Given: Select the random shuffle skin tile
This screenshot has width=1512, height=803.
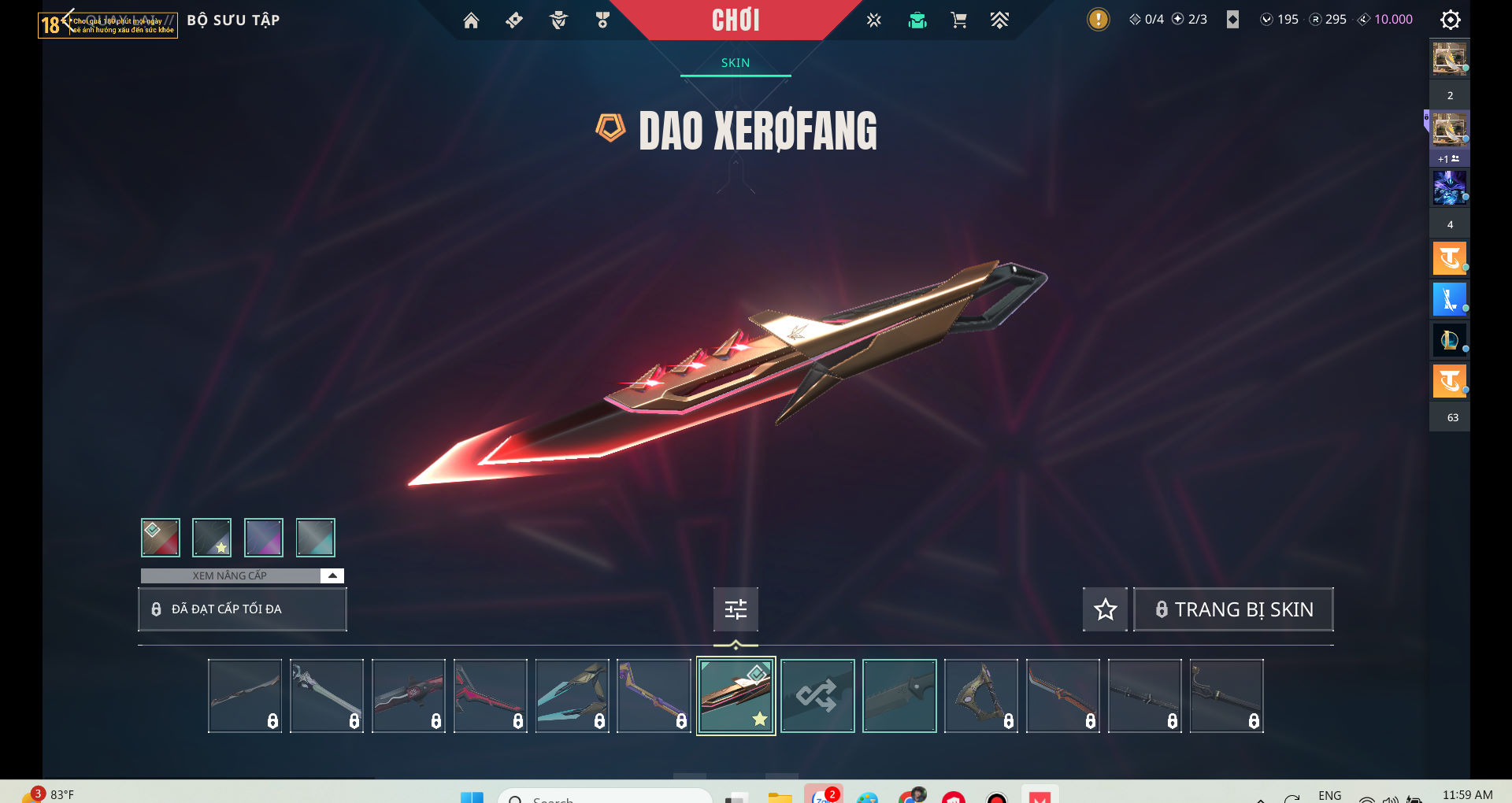Looking at the screenshot, I should click(817, 696).
